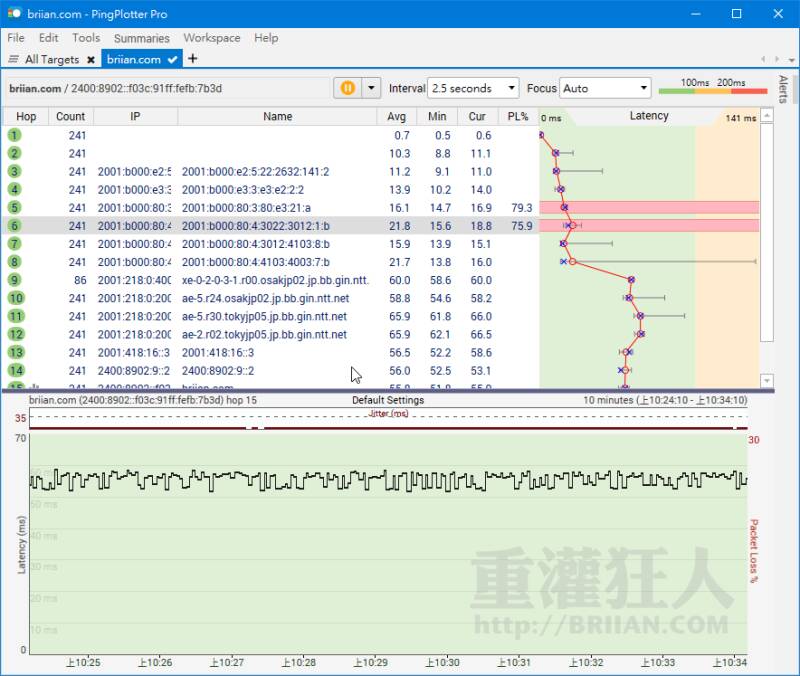The image size is (800, 676).
Task: Click the hop 3 green circle icon
Action: (14, 171)
